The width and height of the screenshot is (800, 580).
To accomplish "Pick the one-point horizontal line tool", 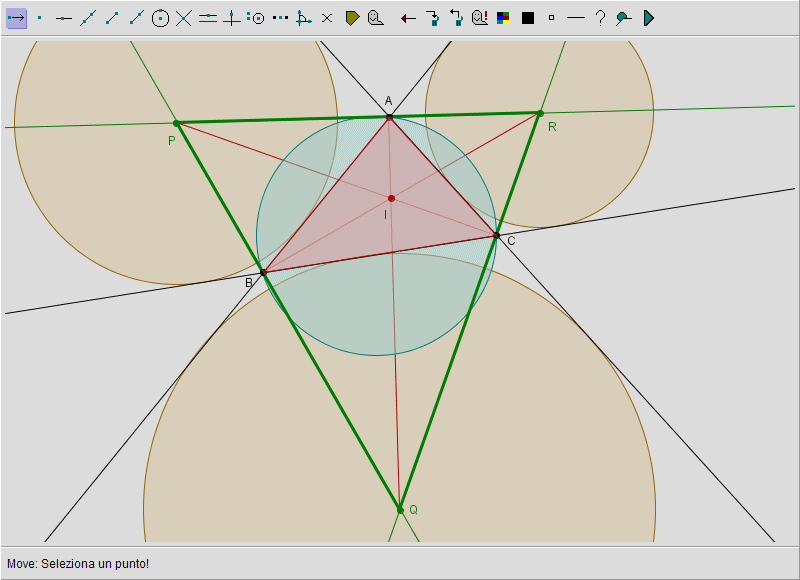I will [64, 18].
